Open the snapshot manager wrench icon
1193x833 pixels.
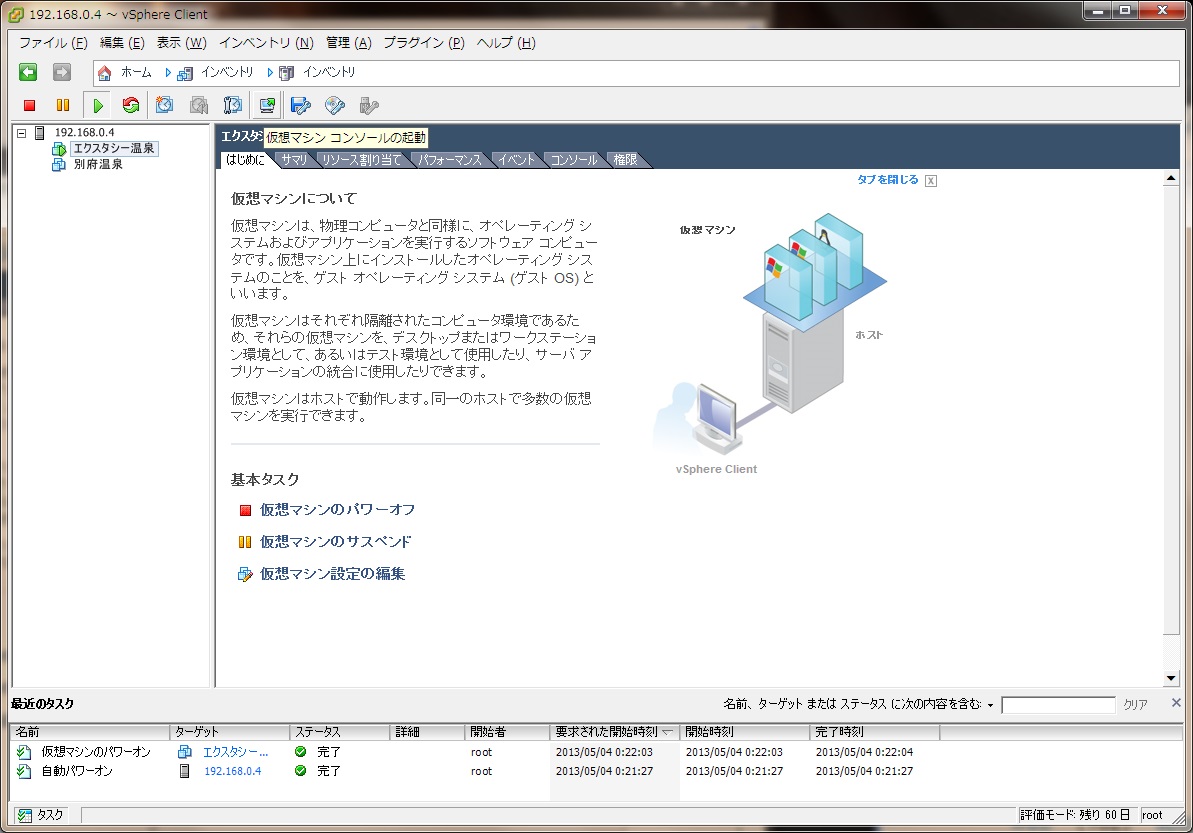click(x=232, y=105)
